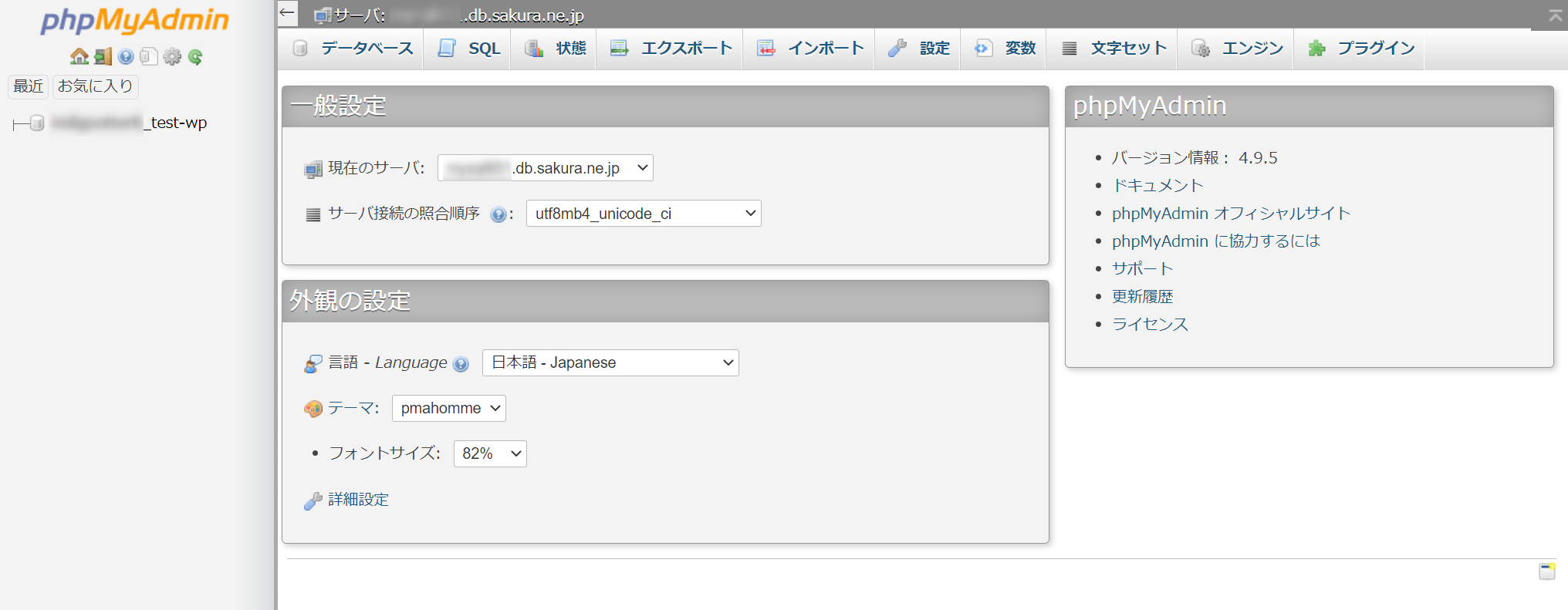Click the phpMyAdmin logo

point(135,21)
